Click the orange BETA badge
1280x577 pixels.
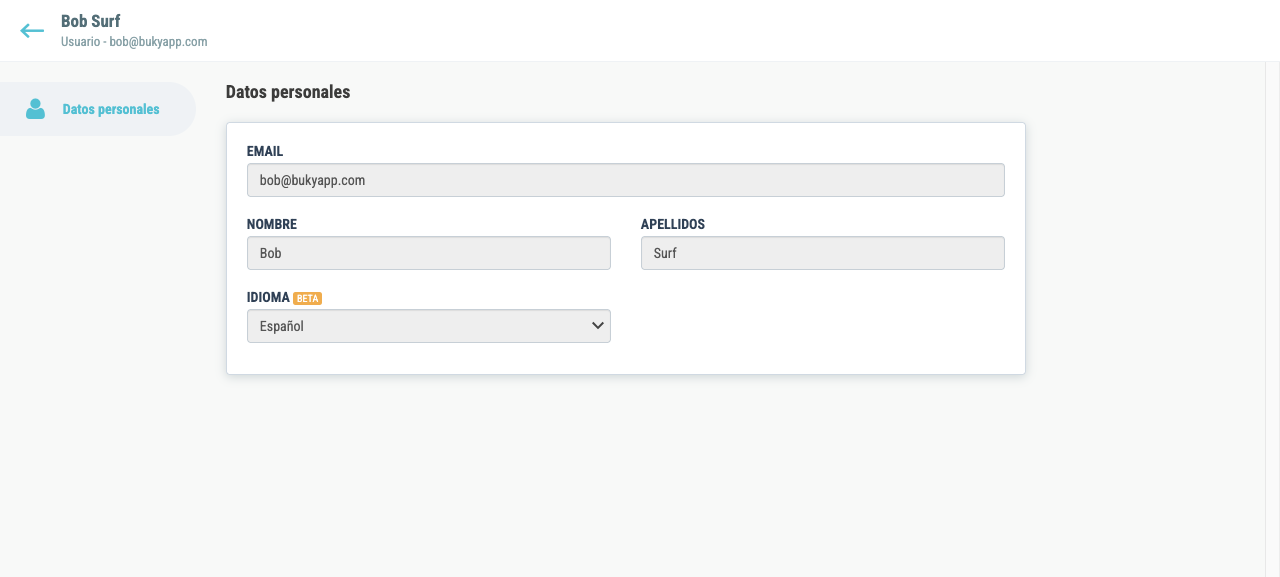click(307, 298)
